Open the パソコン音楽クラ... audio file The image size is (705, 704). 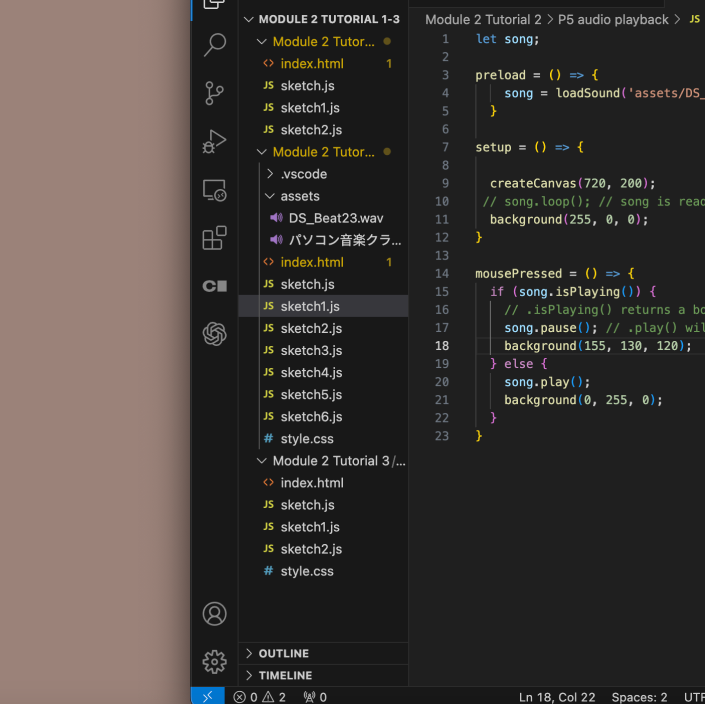(x=323, y=240)
